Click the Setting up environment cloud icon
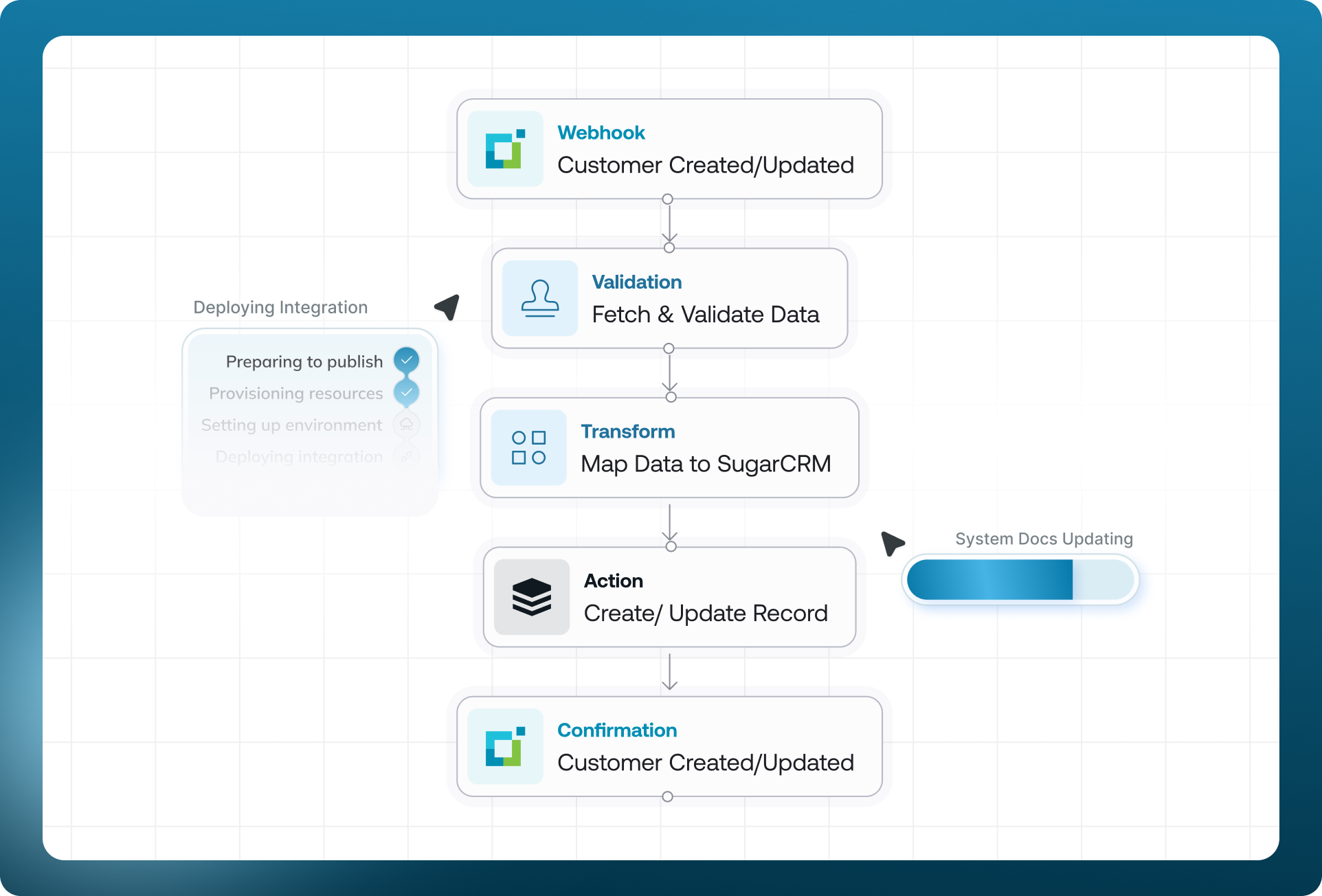Image resolution: width=1322 pixels, height=896 pixels. click(407, 425)
